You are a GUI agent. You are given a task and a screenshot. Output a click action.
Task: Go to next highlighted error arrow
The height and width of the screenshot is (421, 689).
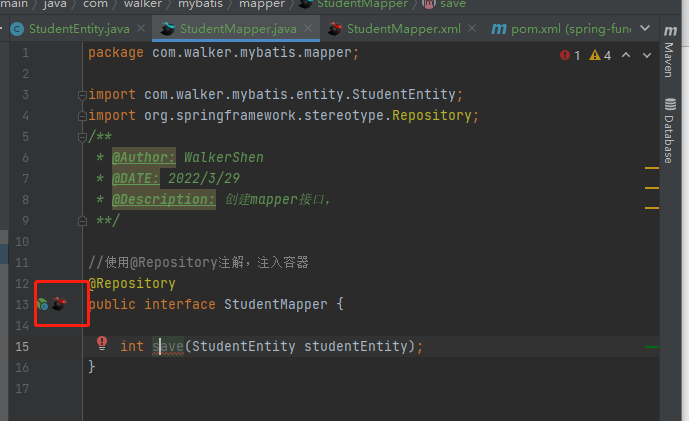pyautogui.click(x=647, y=55)
